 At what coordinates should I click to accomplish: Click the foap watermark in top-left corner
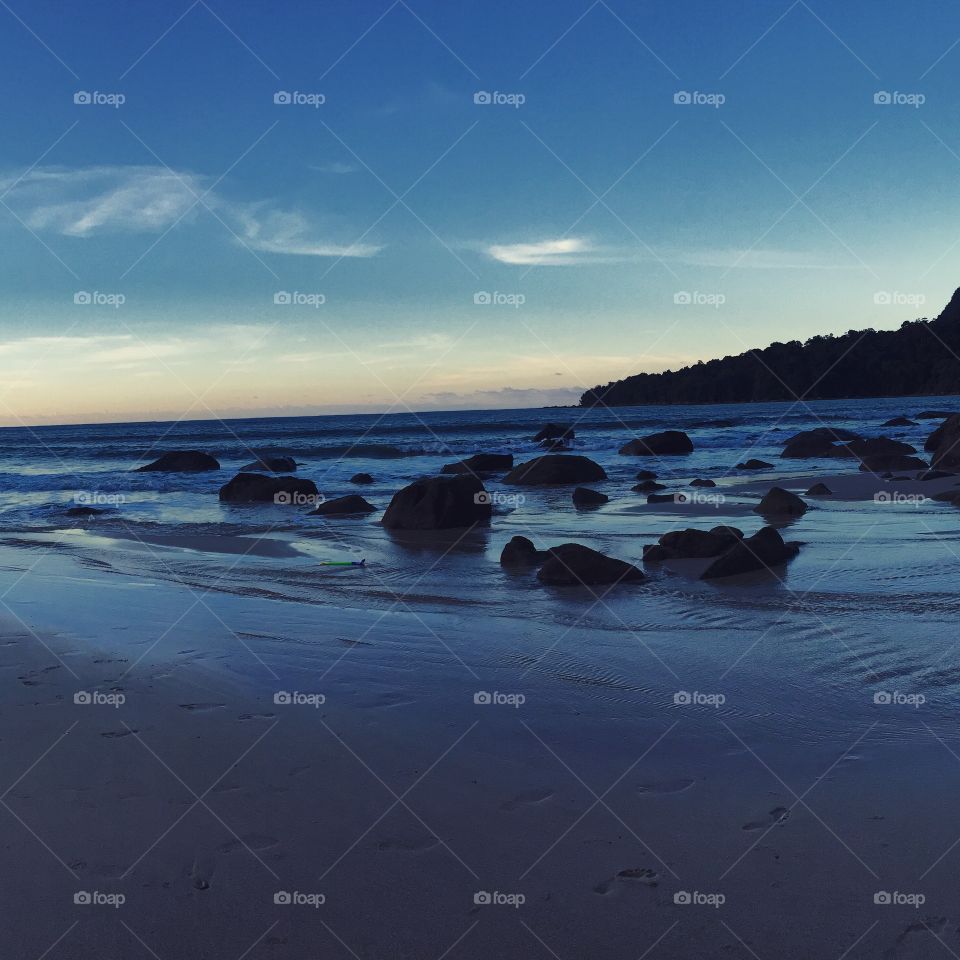click(x=99, y=99)
